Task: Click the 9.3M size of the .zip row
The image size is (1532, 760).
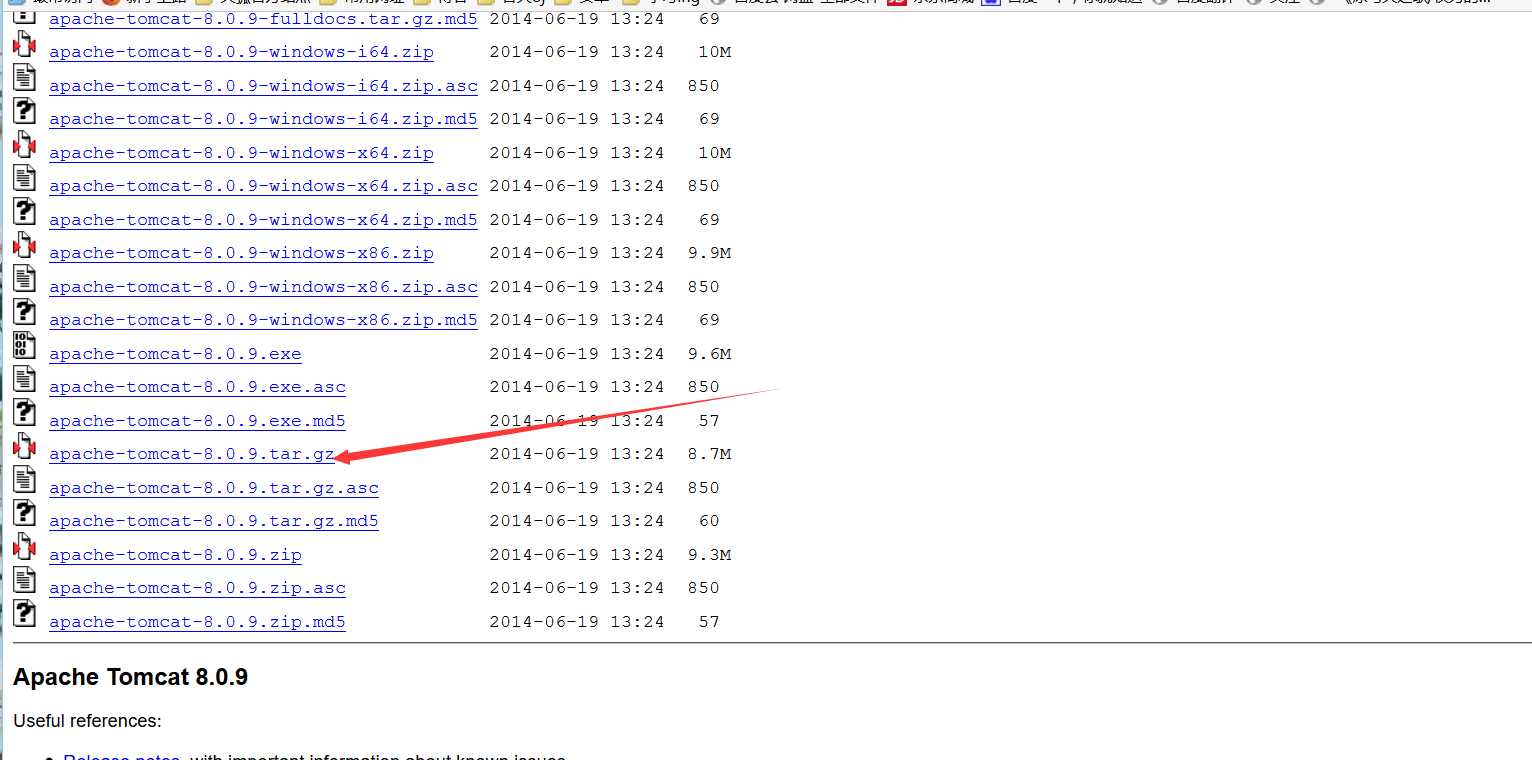Action: (709, 555)
